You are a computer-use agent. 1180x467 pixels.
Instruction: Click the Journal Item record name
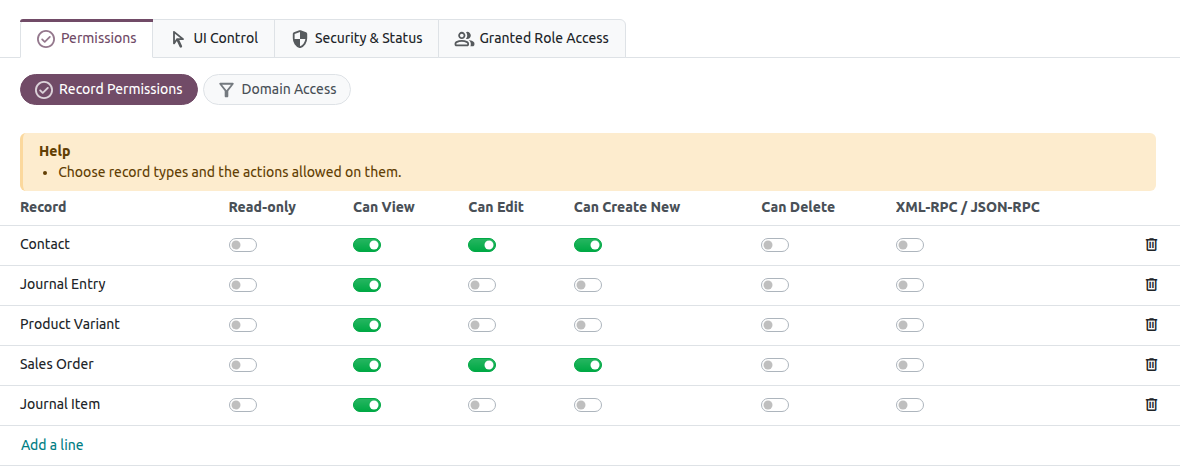[60, 404]
